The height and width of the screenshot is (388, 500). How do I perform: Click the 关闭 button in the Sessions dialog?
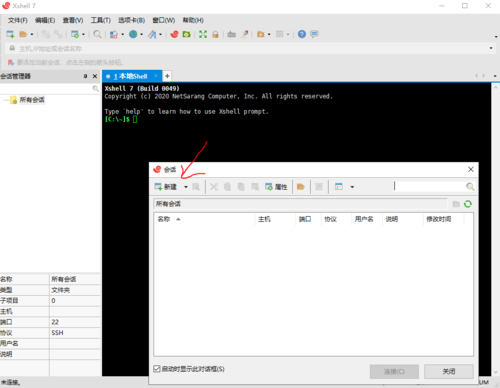click(x=449, y=371)
